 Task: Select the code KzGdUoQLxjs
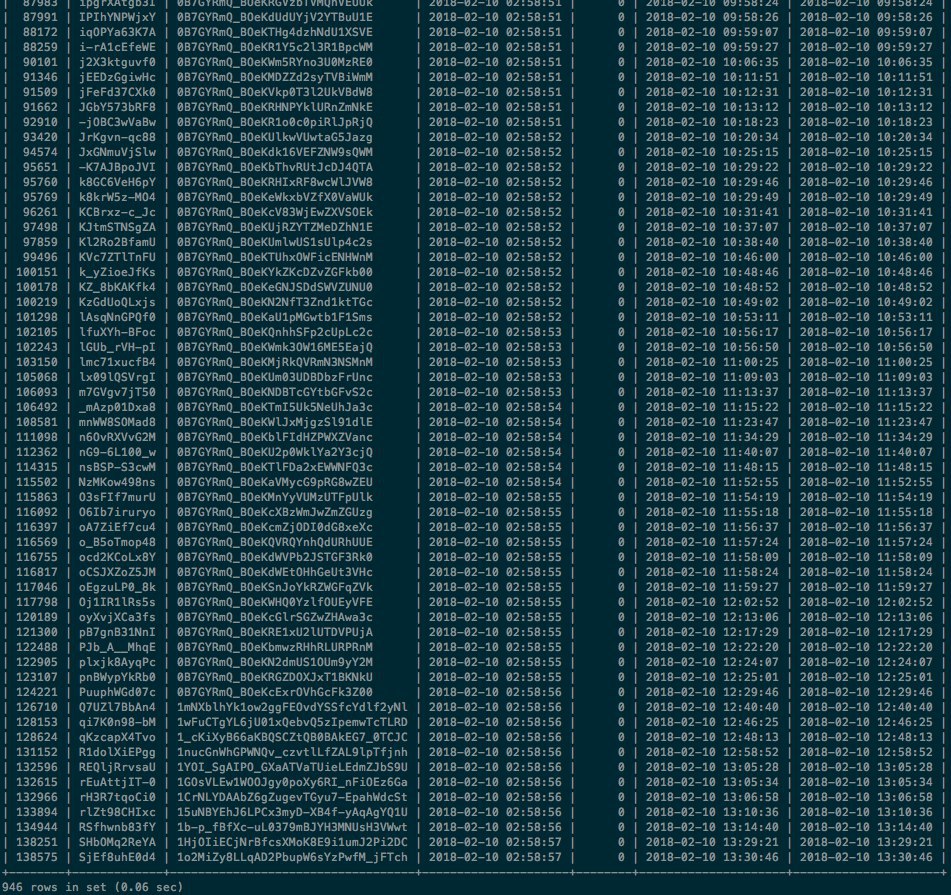pos(117,303)
